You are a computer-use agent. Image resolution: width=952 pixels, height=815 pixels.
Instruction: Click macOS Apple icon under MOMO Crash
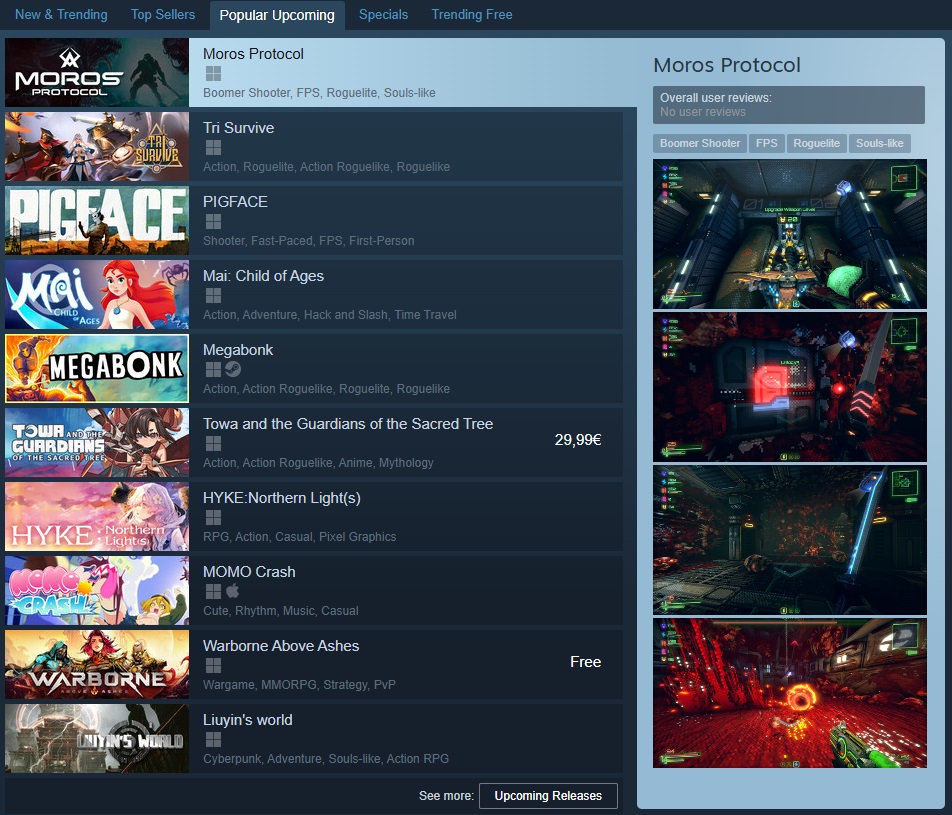(233, 591)
